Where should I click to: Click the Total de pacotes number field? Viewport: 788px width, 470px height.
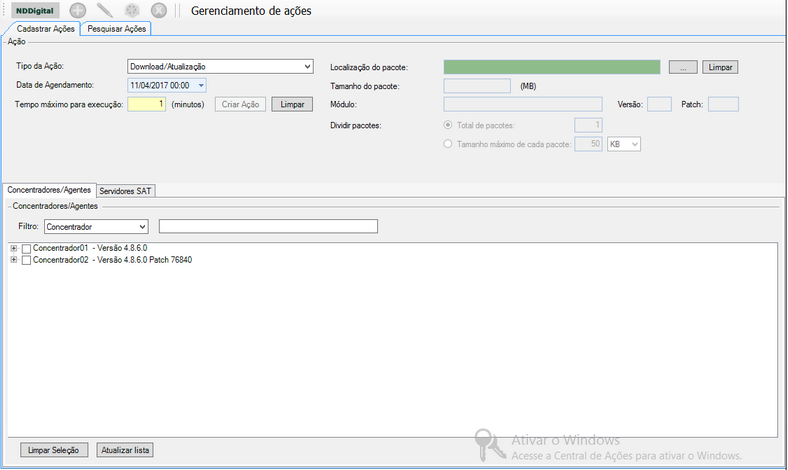(x=588, y=125)
